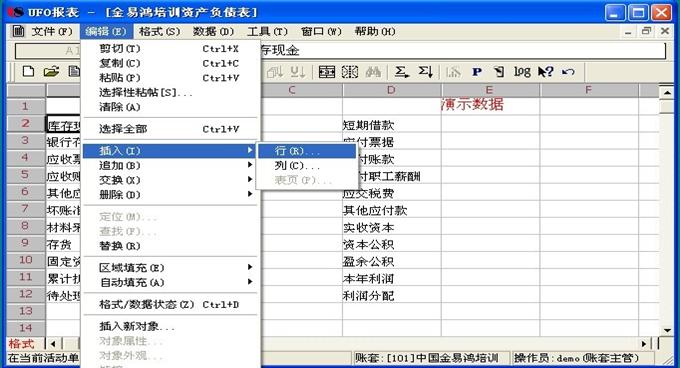This screenshot has height=368, width=680.
Task: Select column header D
Action: (x=392, y=90)
